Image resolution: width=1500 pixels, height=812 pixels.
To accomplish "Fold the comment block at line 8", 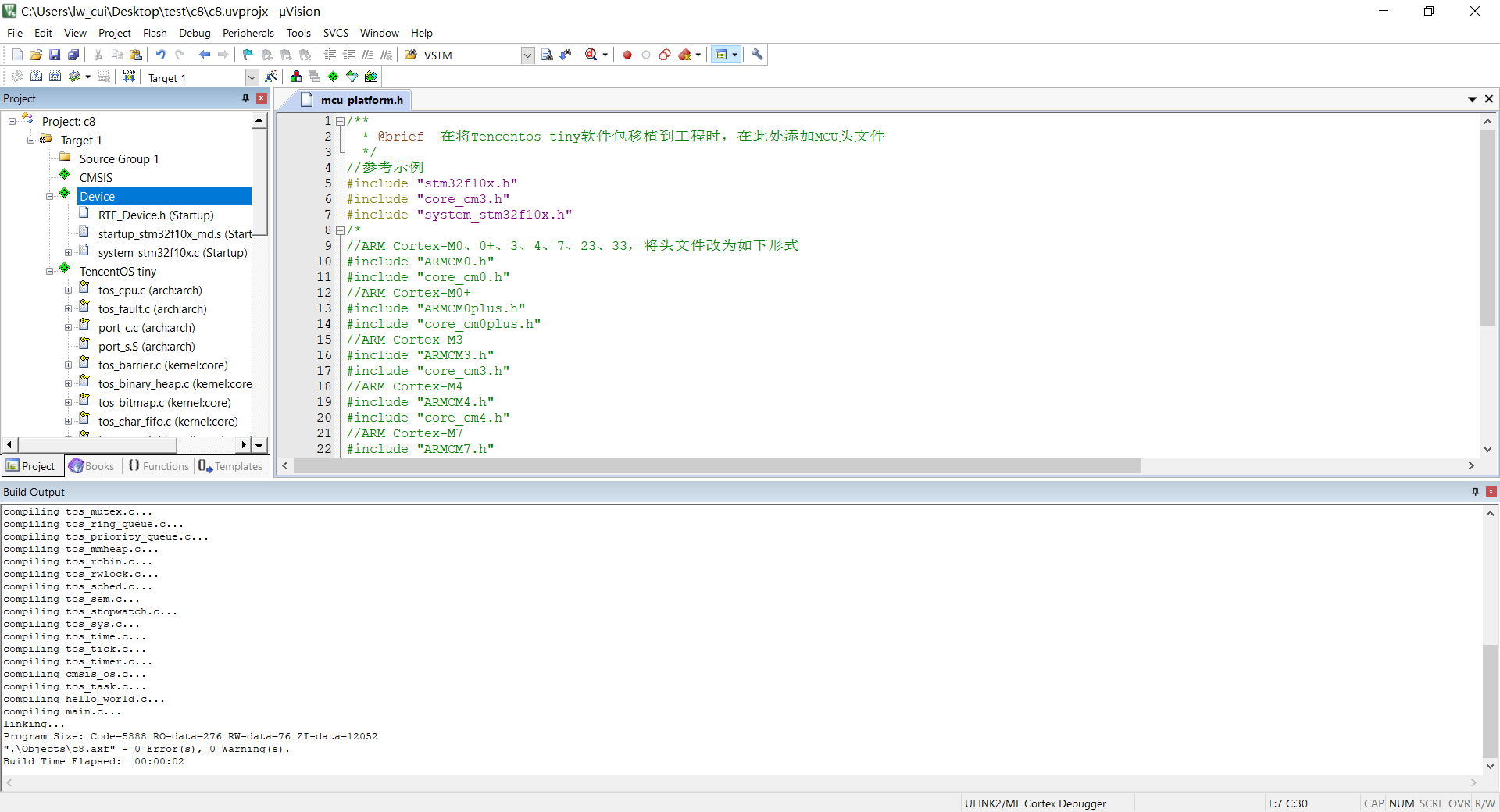I will (x=340, y=230).
